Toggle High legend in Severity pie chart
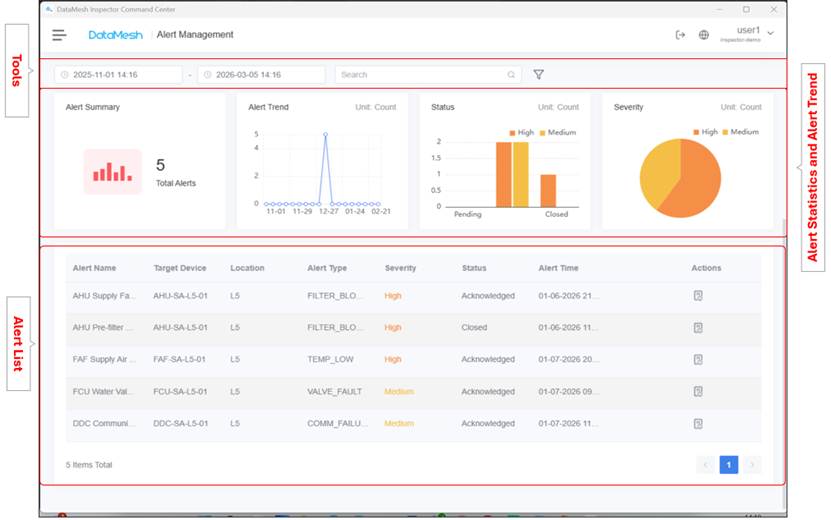Viewport: 831px width, 520px height. click(704, 132)
